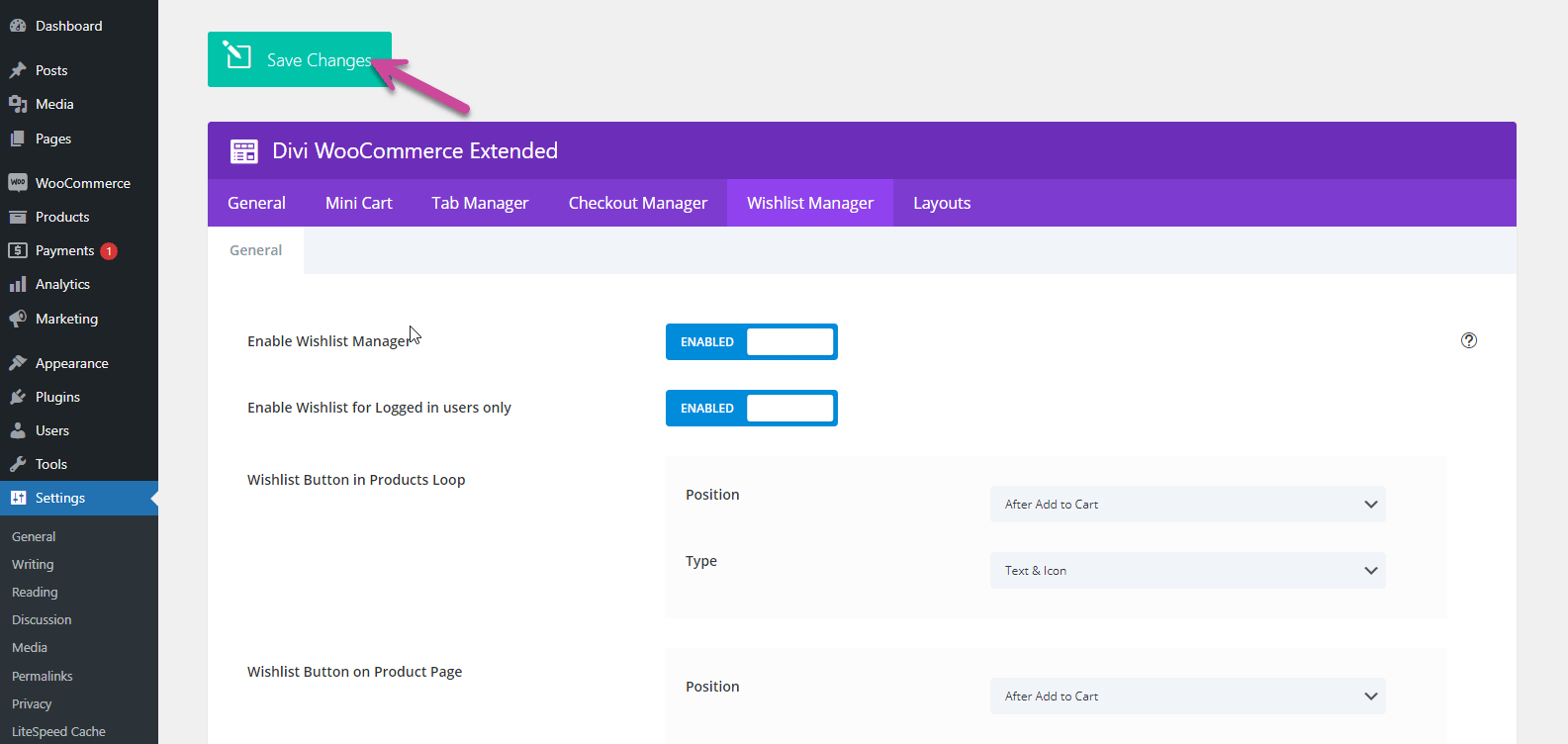Click the Save Changes pencil icon

pyautogui.click(x=237, y=54)
